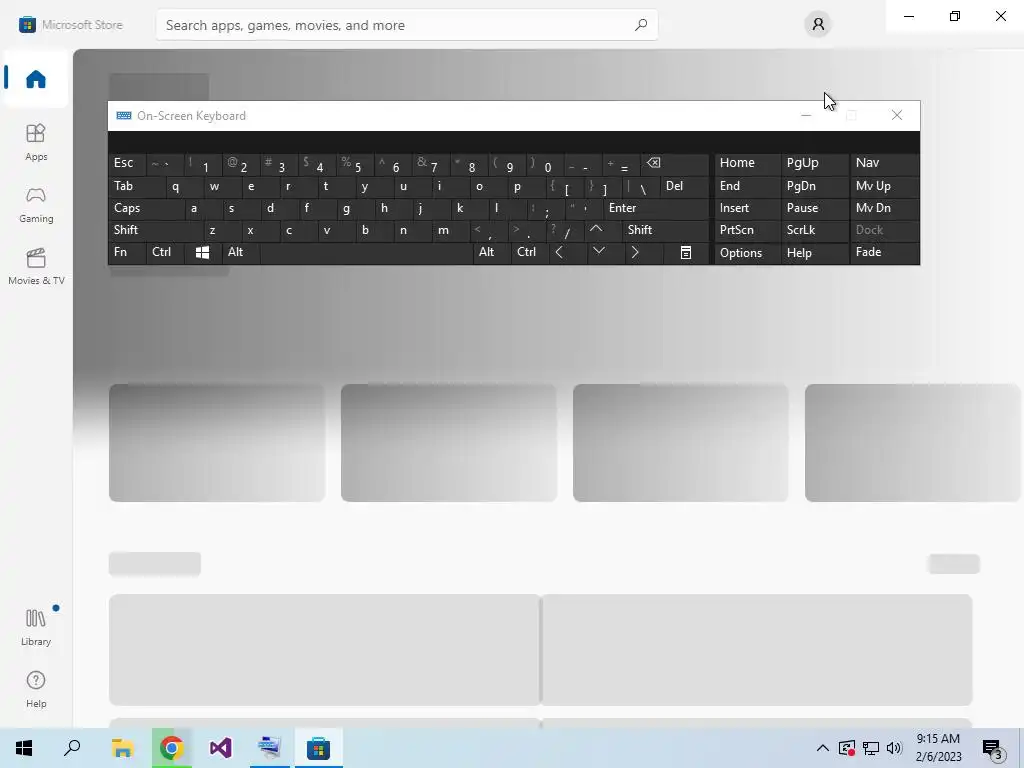The height and width of the screenshot is (768, 1024).
Task: Open the Windows Start menu
Action: click(24, 748)
